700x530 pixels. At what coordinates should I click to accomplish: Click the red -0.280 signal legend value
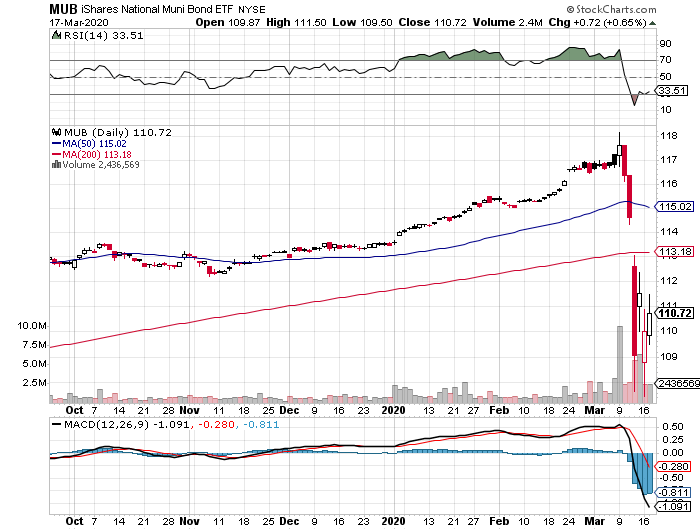(x=216, y=425)
